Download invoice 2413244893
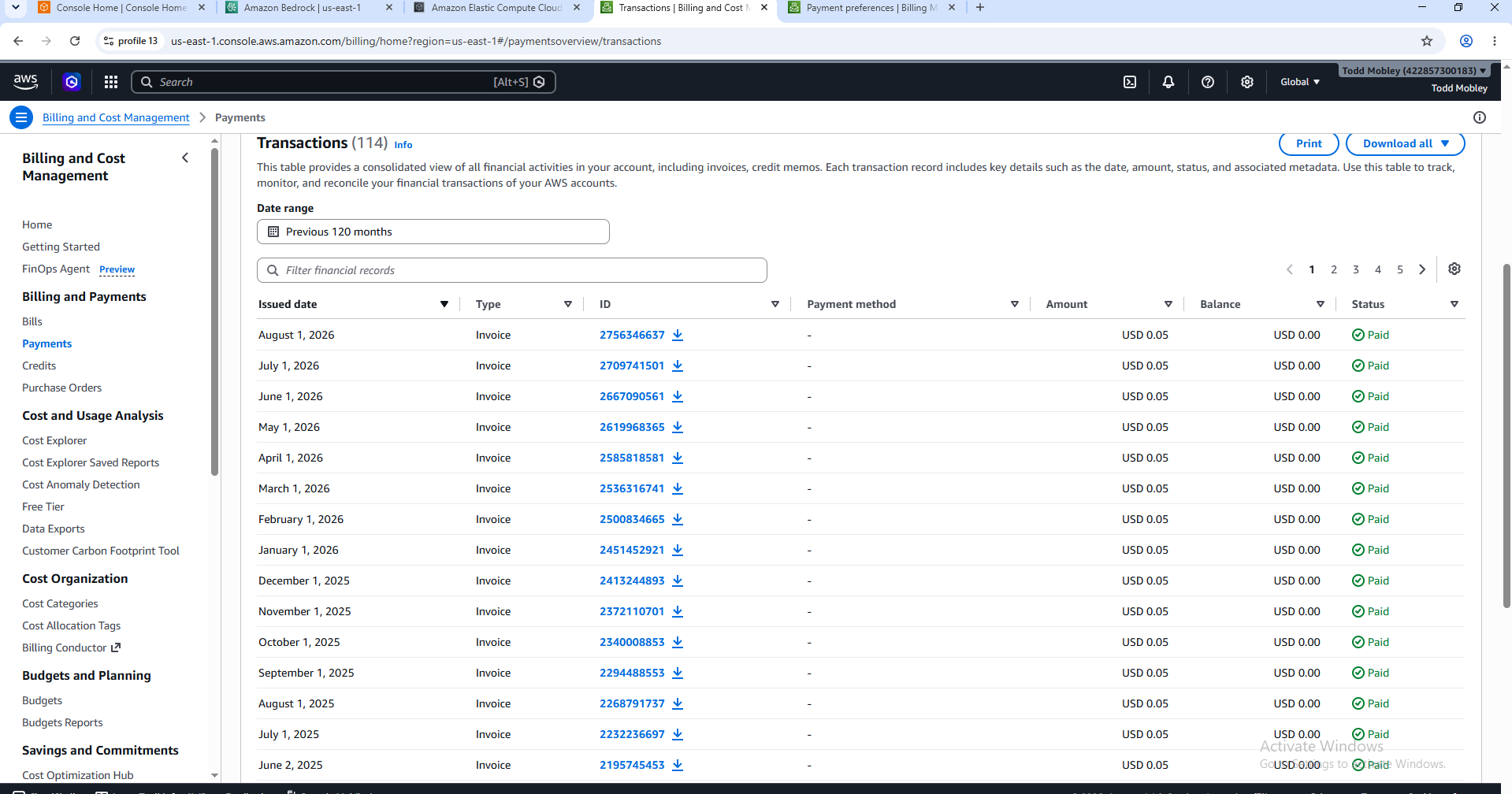This screenshot has width=1512, height=794. (678, 581)
